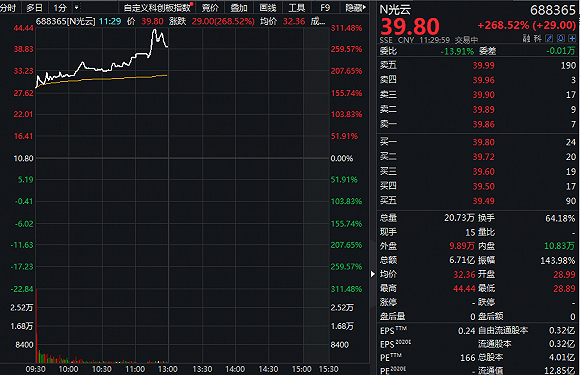Switch to the 多日 multi-day tab
Image resolution: width=580 pixels, height=375 pixels.
[x=34, y=7]
